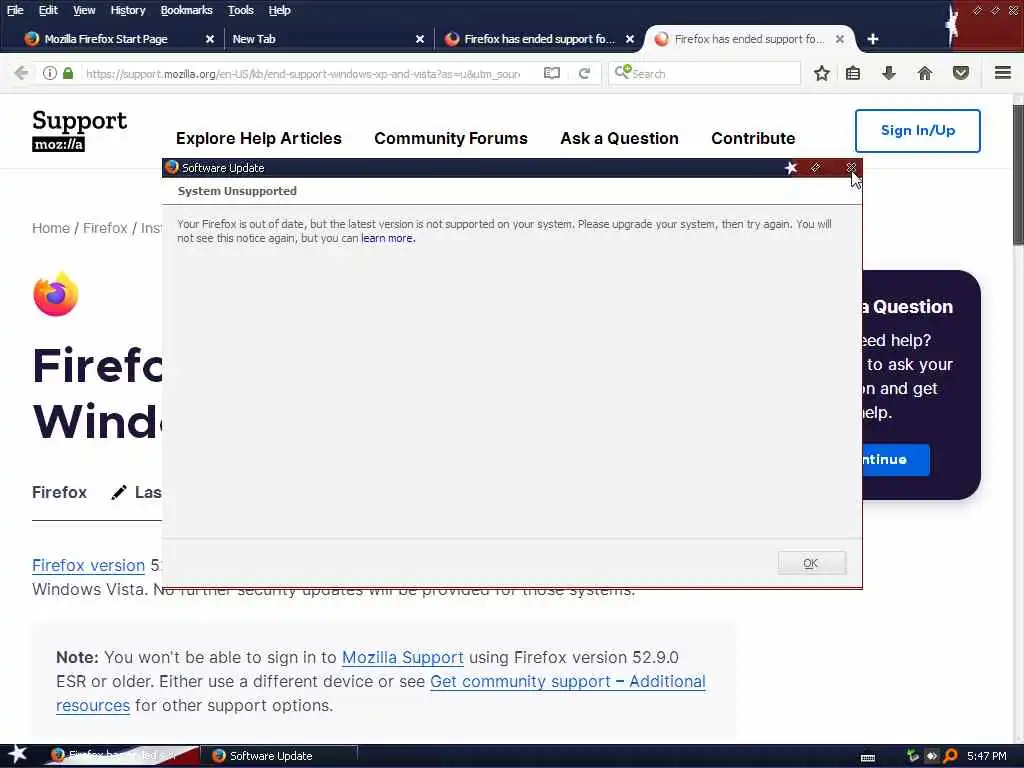Image resolution: width=1024 pixels, height=768 pixels.
Task: Open the View menu
Action: click(84, 10)
